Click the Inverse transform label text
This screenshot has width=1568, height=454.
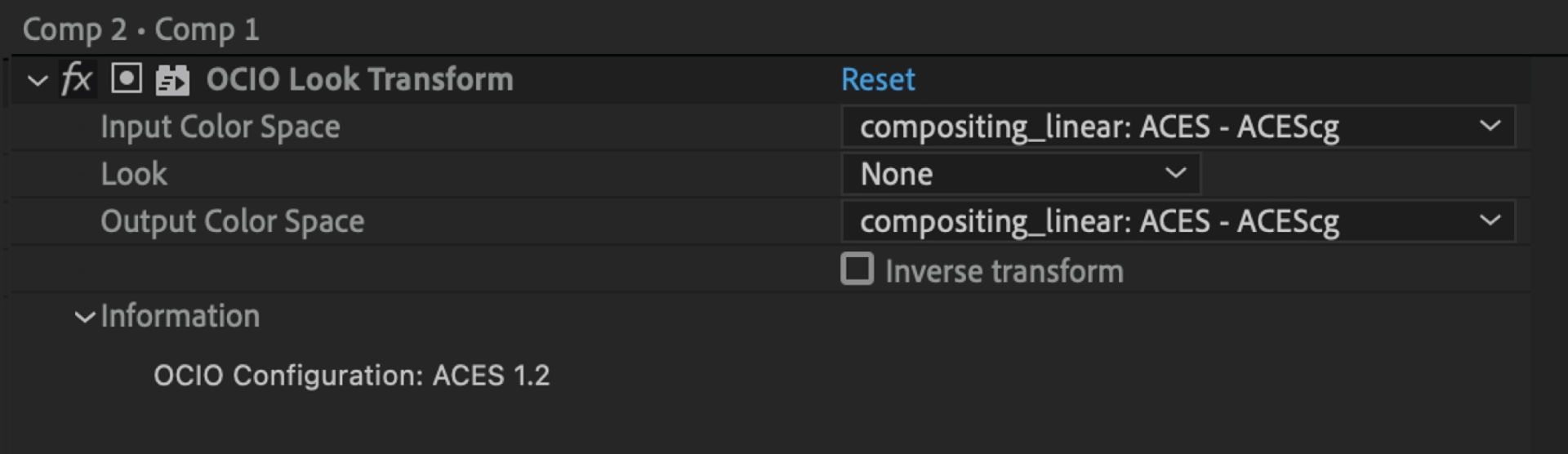1004,272
